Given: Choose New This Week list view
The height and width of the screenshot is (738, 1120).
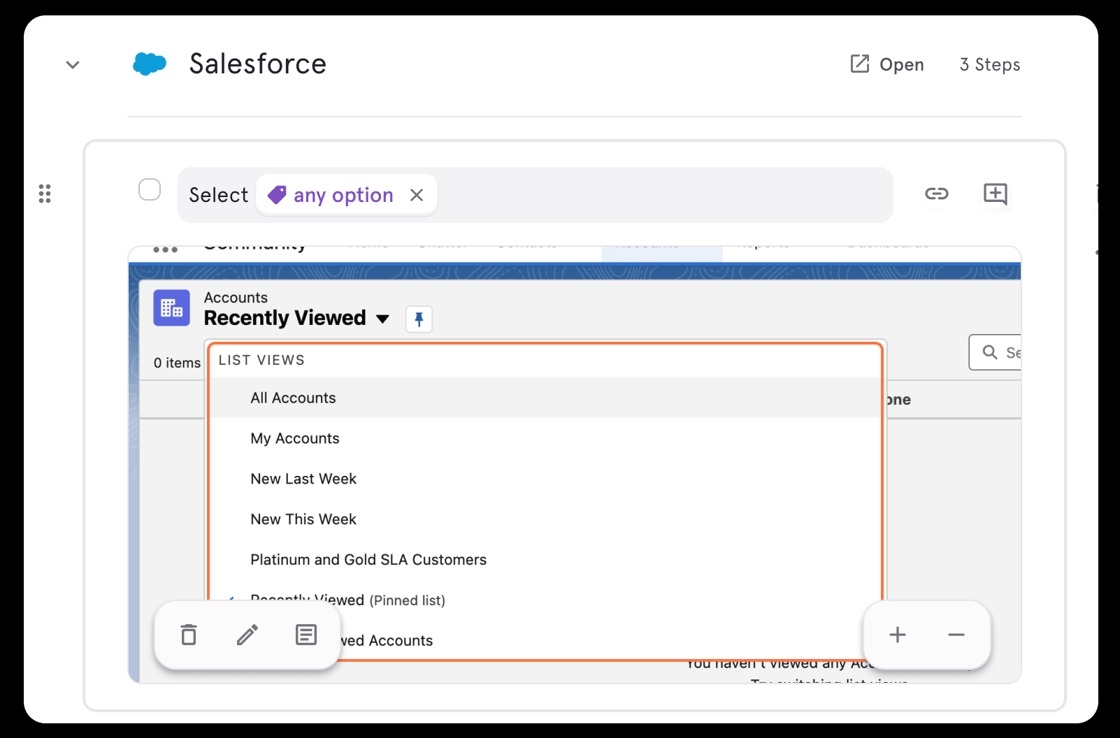Looking at the screenshot, I should [x=544, y=519].
